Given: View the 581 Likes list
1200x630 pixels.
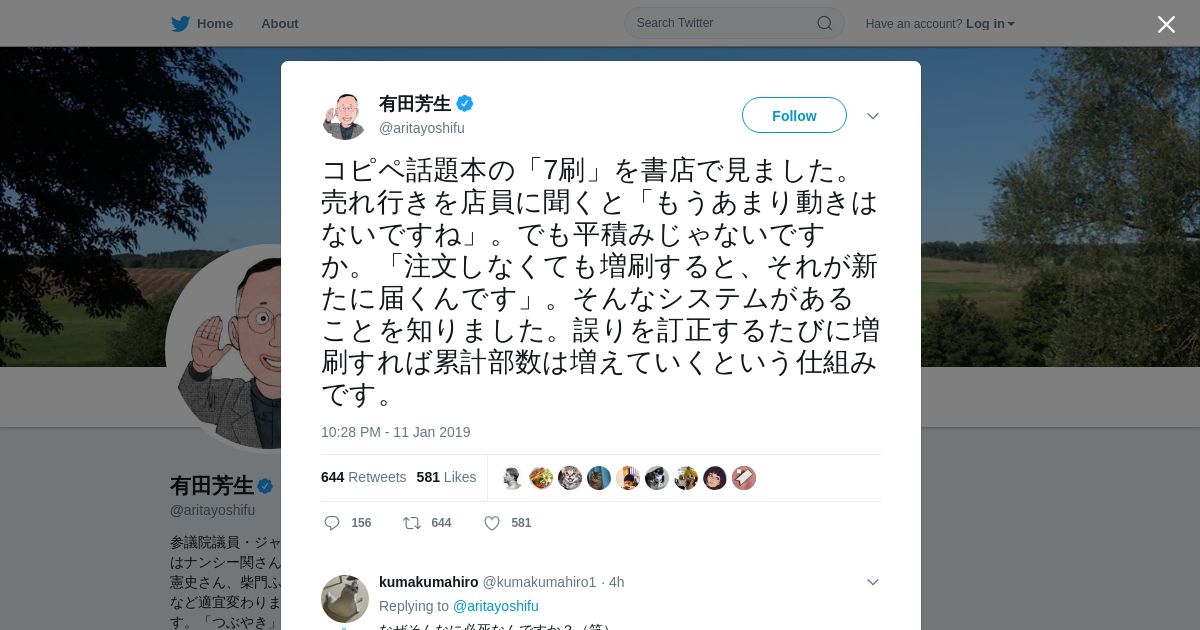Looking at the screenshot, I should coord(446,477).
